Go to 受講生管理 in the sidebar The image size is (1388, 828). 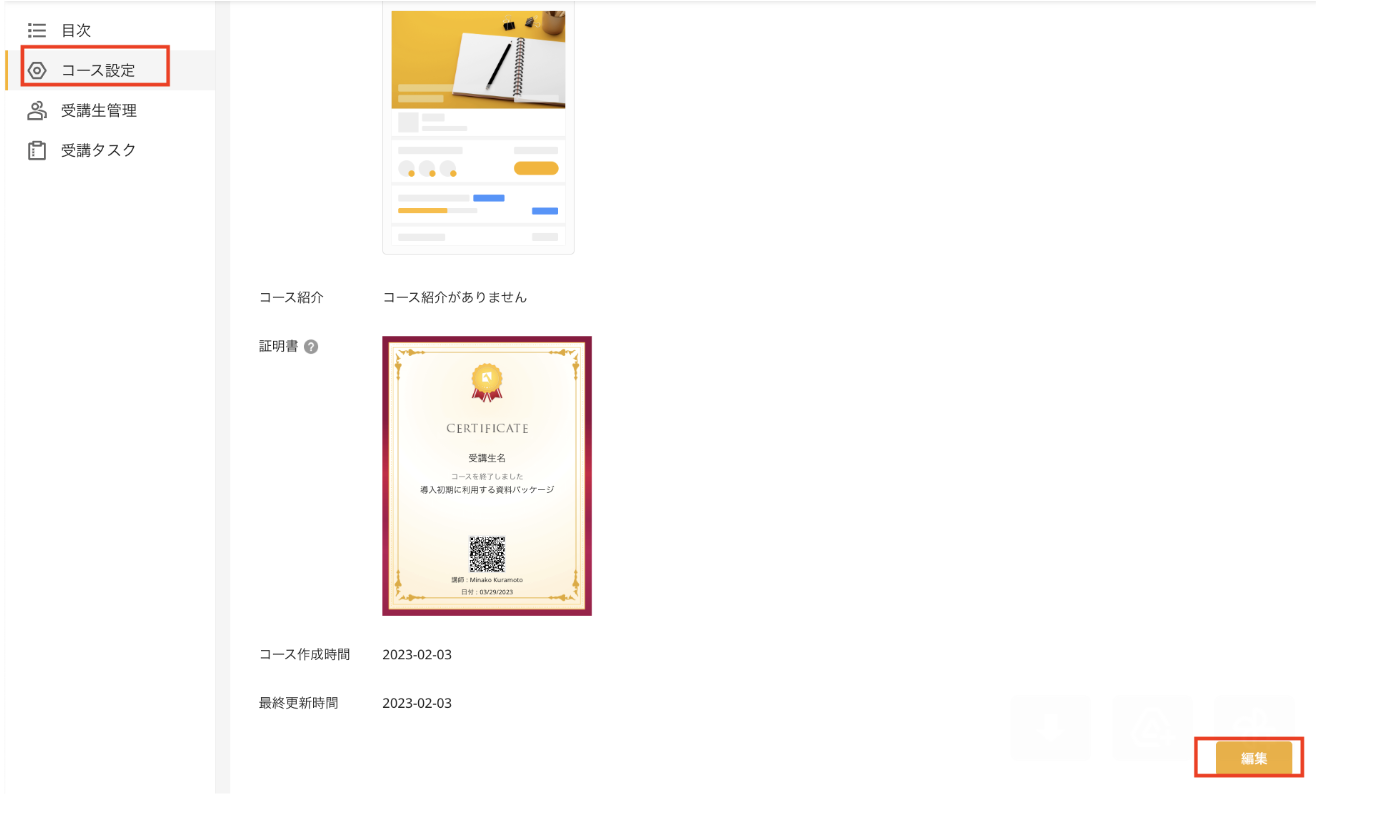[x=110, y=111]
